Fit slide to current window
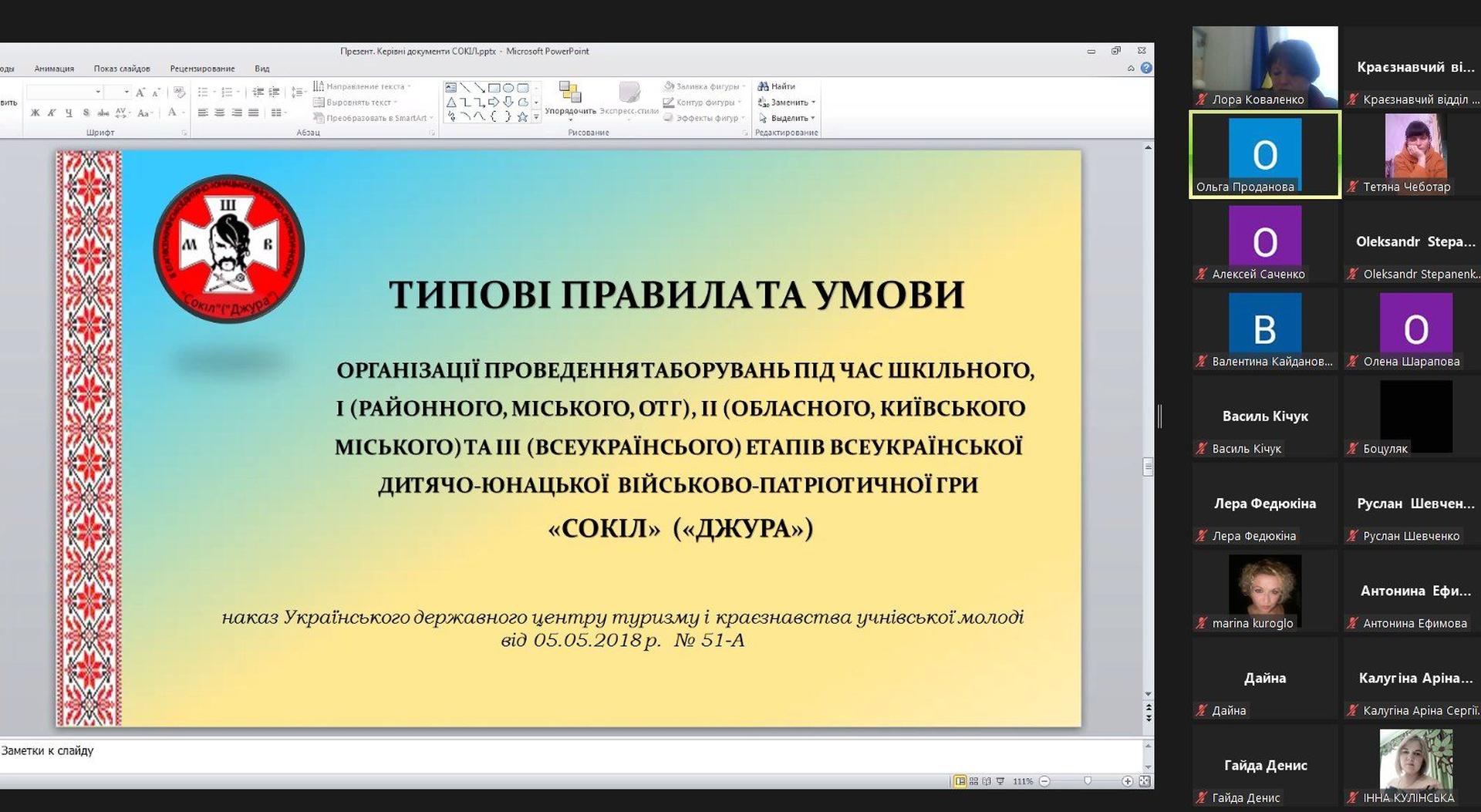 tap(1145, 781)
